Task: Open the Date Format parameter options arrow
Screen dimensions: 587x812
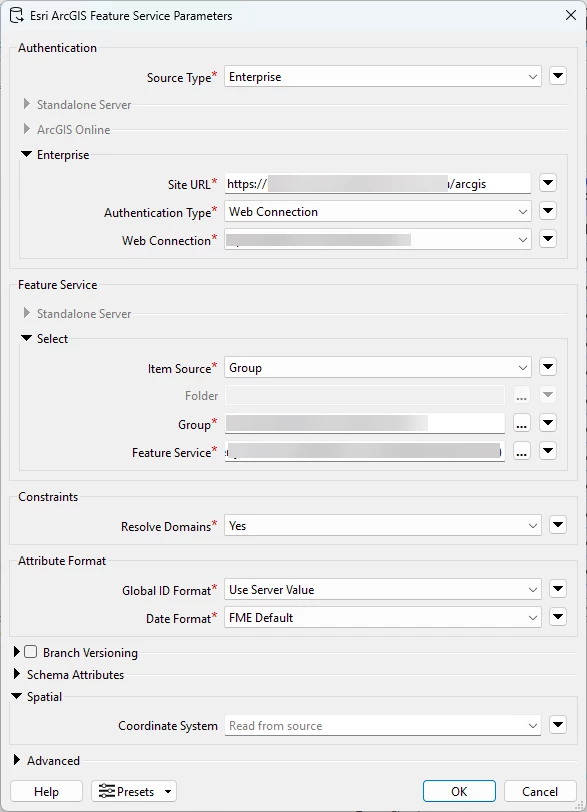Action: pos(557,617)
